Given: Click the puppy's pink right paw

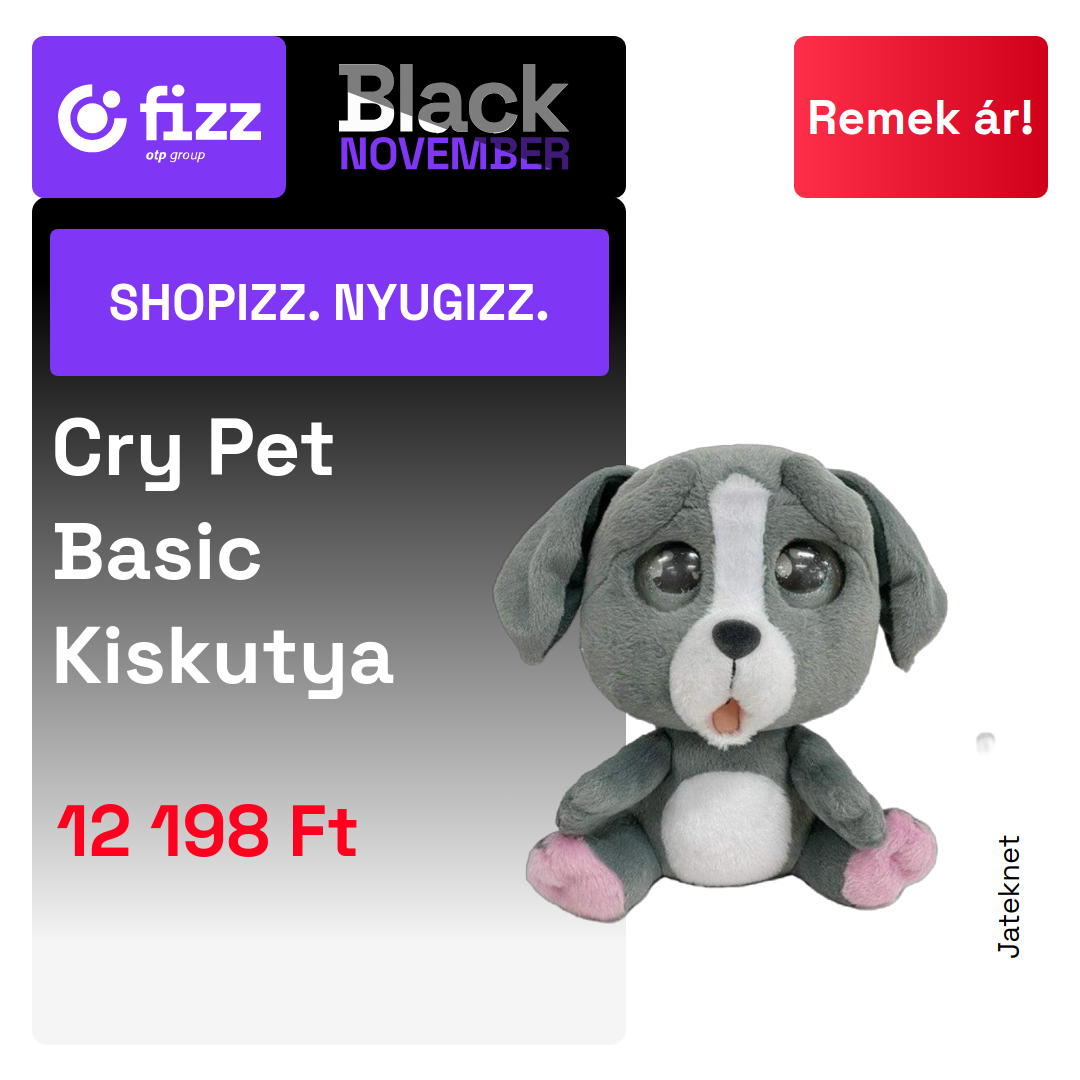Looking at the screenshot, I should pyautogui.click(x=891, y=858).
